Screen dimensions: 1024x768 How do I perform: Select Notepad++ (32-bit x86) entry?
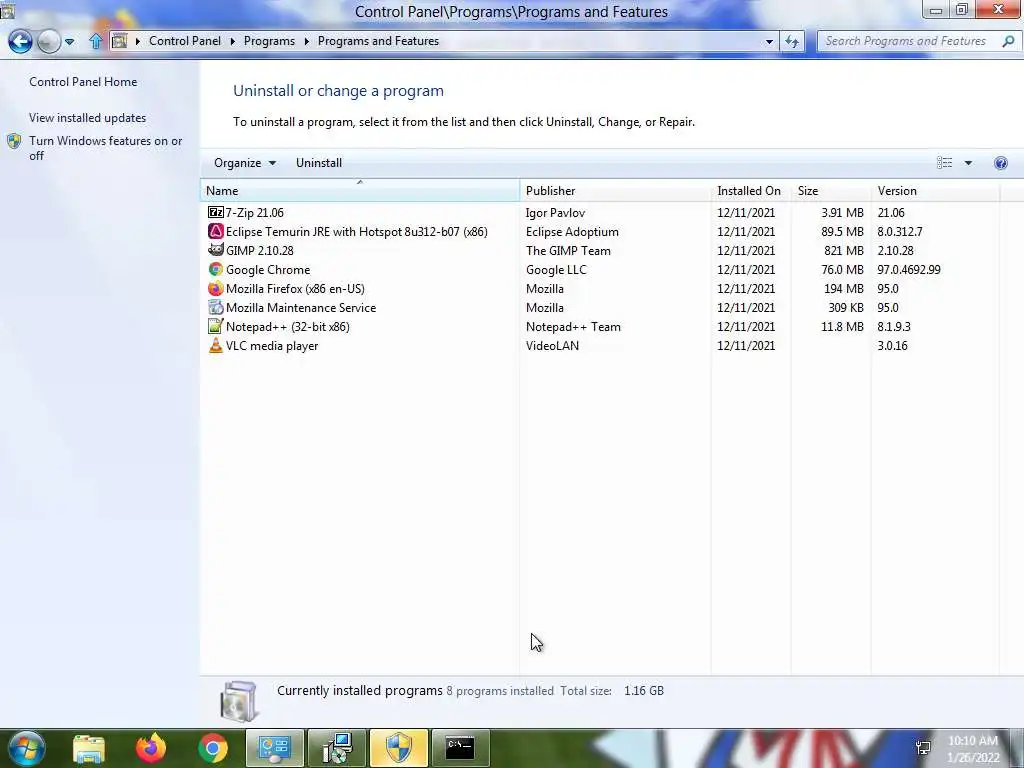click(x=287, y=326)
